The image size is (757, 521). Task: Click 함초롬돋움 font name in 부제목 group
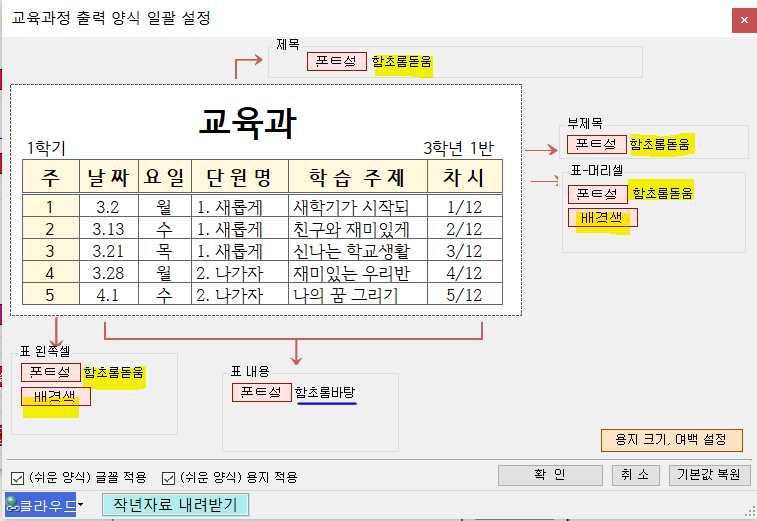[x=660, y=144]
